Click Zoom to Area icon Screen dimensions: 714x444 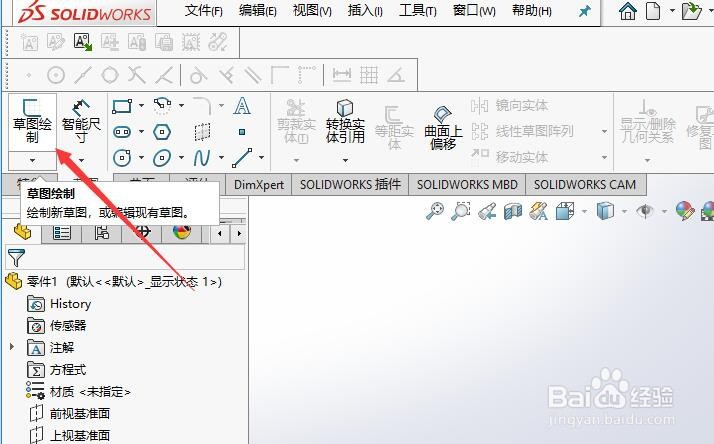coord(460,211)
